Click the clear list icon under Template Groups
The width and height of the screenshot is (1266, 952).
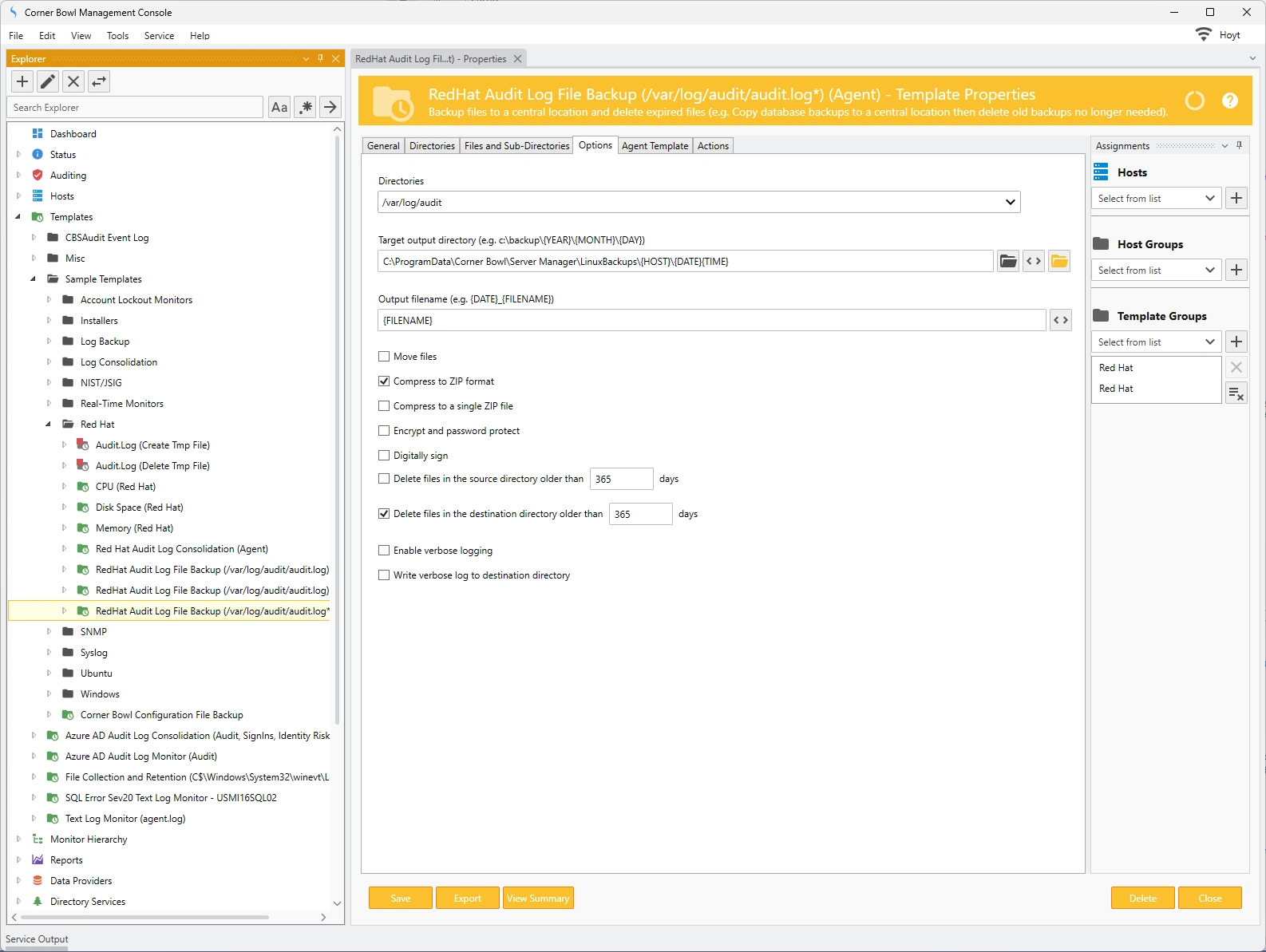click(x=1236, y=393)
